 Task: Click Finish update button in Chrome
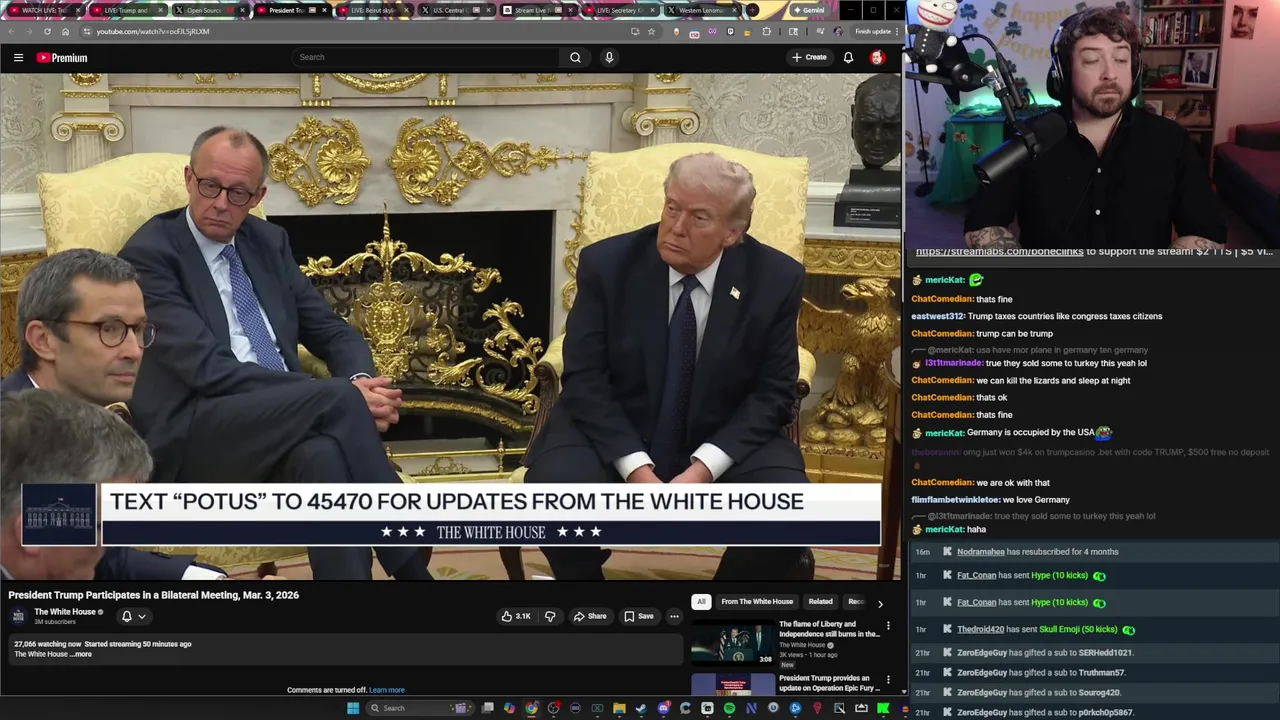click(x=873, y=31)
